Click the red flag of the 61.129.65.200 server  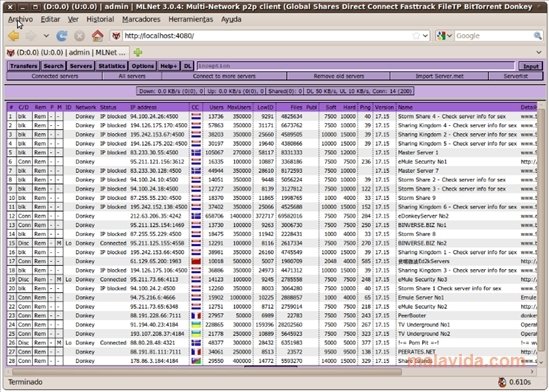(x=196, y=261)
